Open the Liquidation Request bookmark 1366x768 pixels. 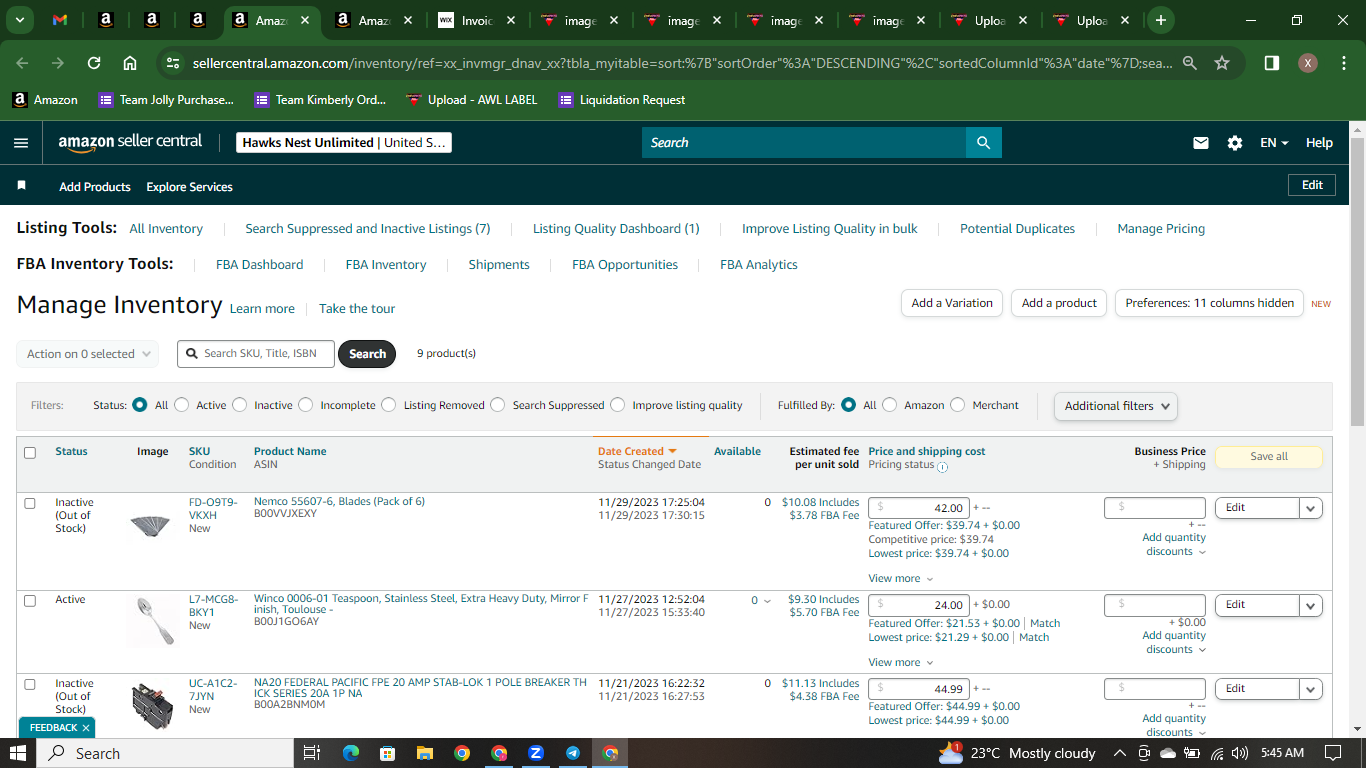click(622, 100)
